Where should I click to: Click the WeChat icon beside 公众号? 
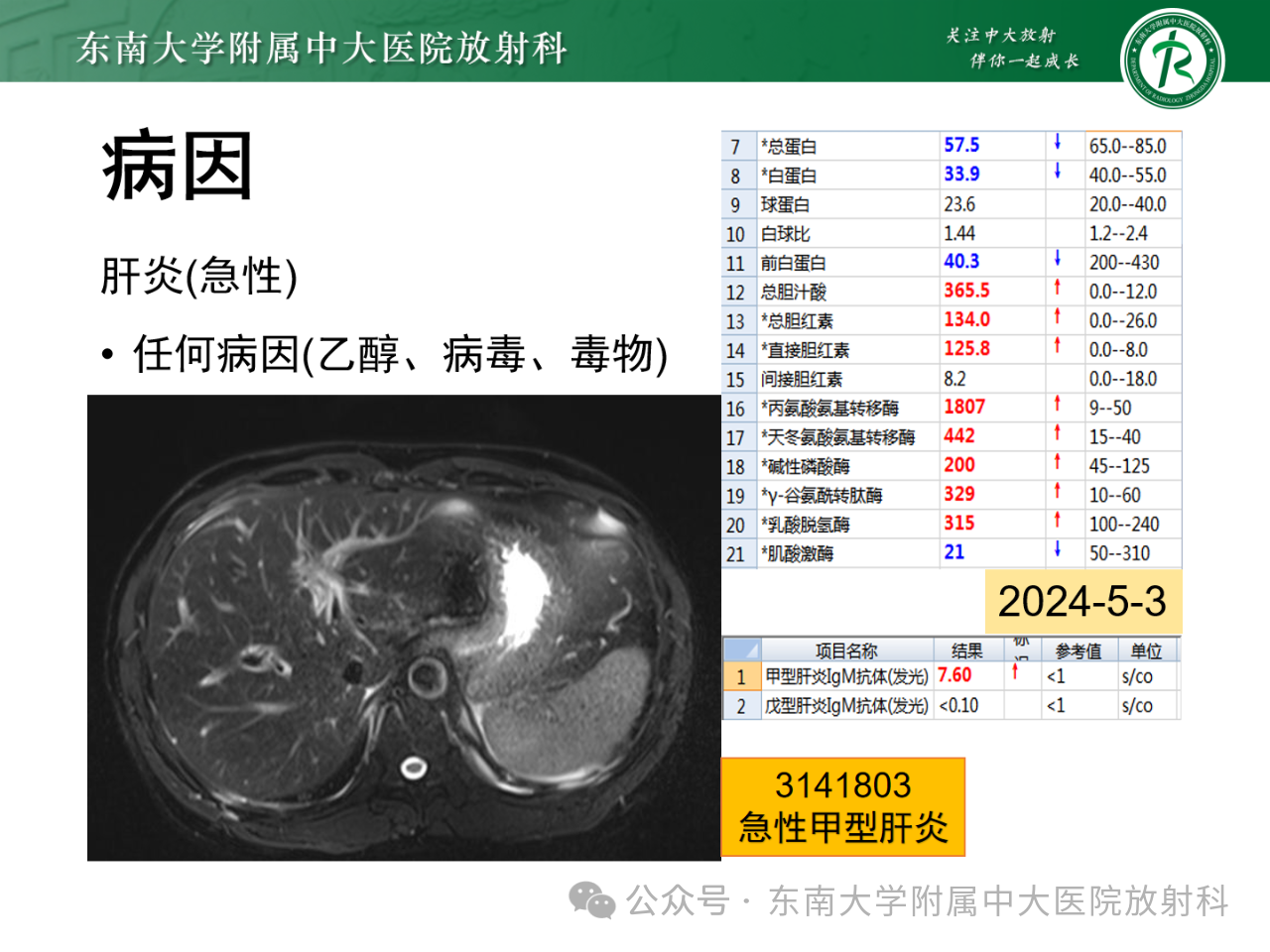pos(591,900)
